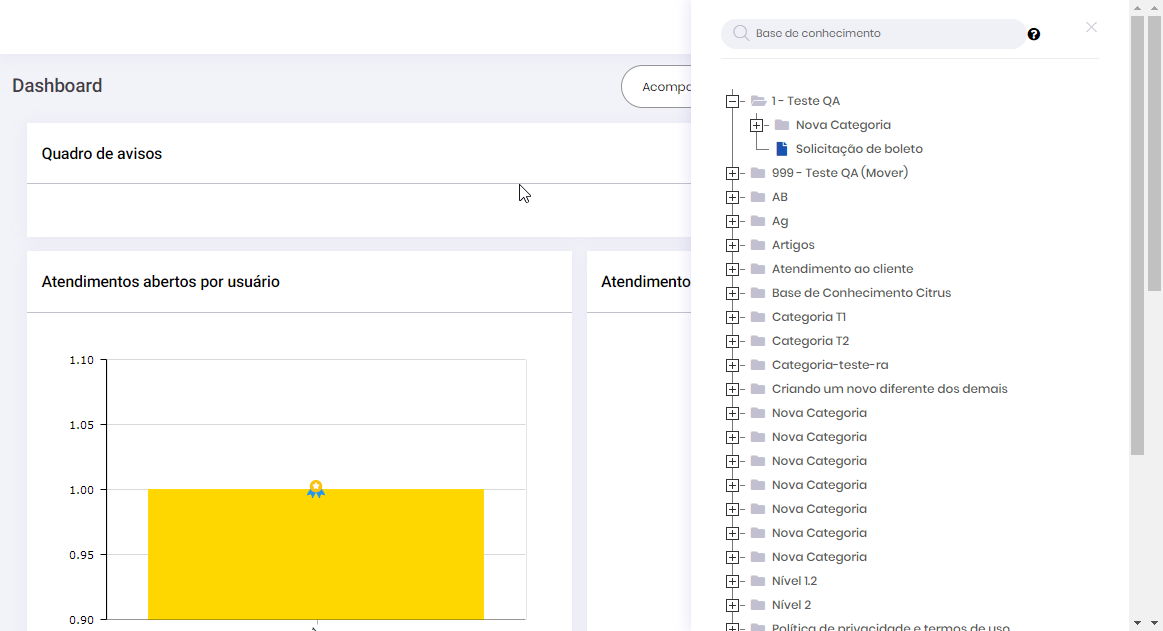1163x631 pixels.
Task: Expand the 999 - Teste QA (Mover) node
Action: [733, 173]
